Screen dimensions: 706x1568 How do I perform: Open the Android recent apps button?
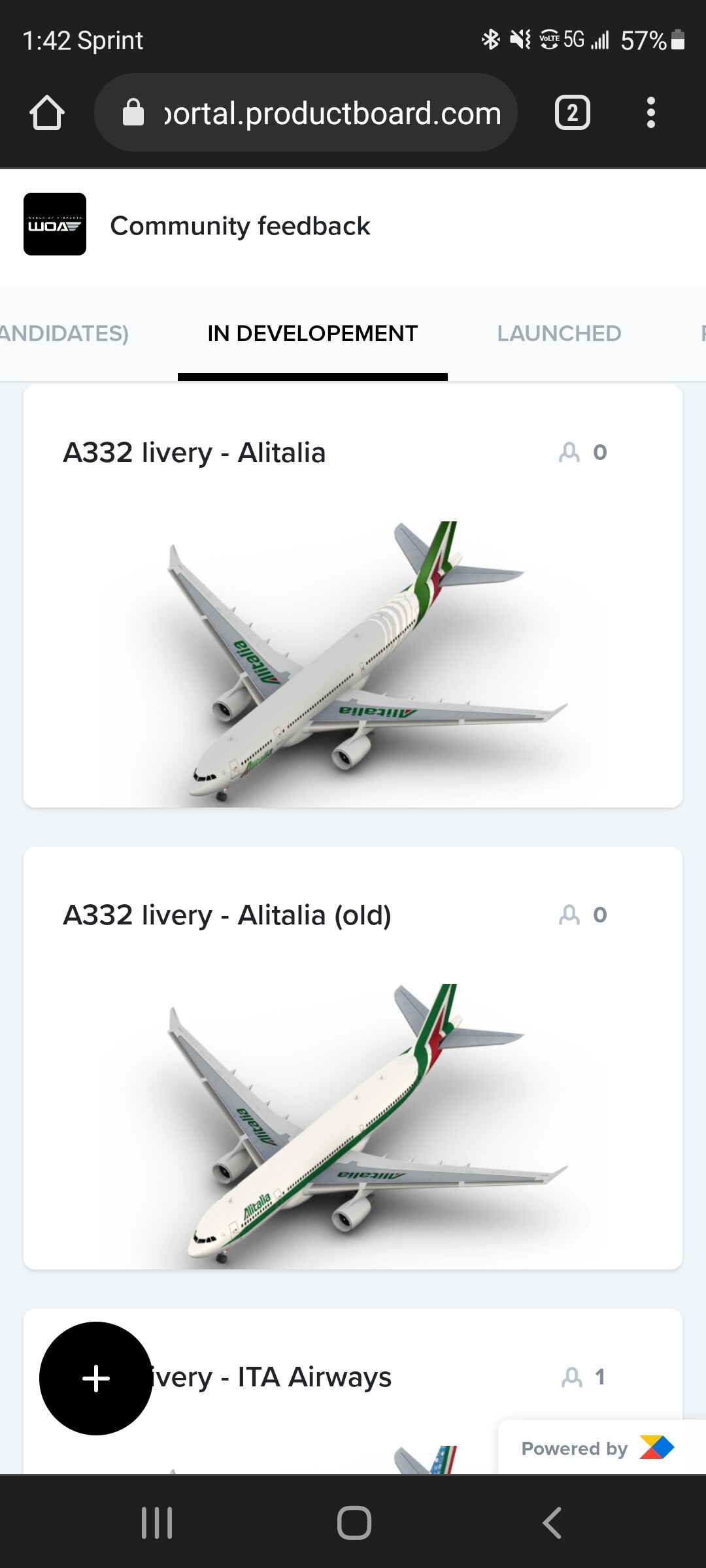point(157,1523)
